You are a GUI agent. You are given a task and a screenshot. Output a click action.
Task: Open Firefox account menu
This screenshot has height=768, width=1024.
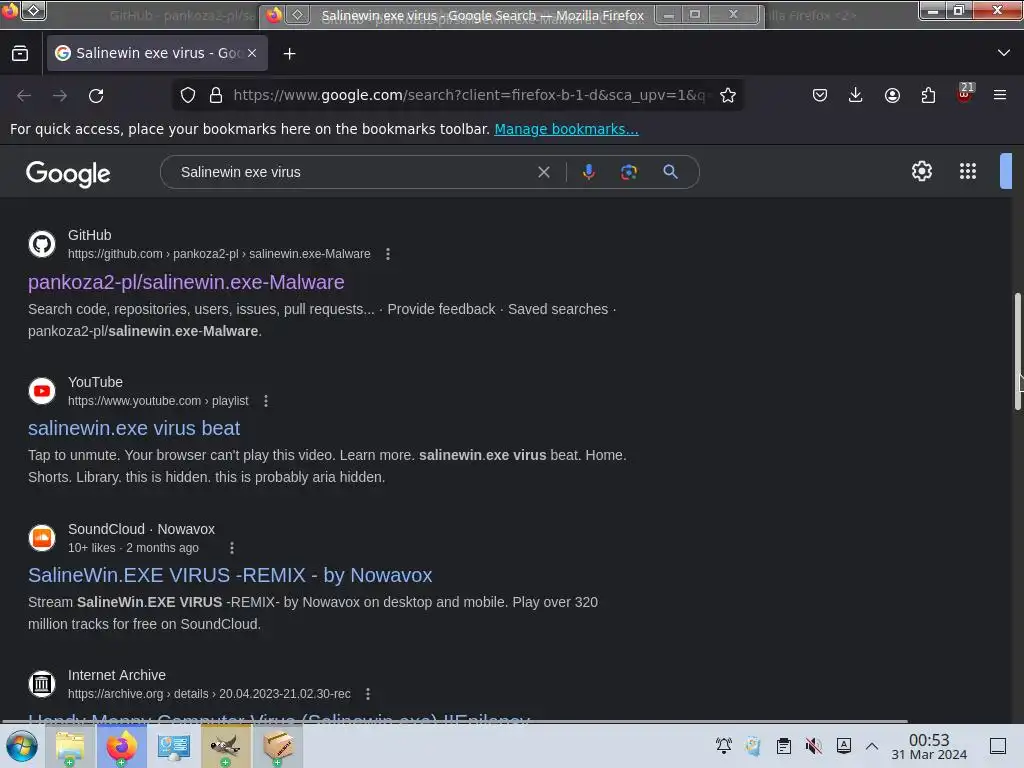click(892, 95)
